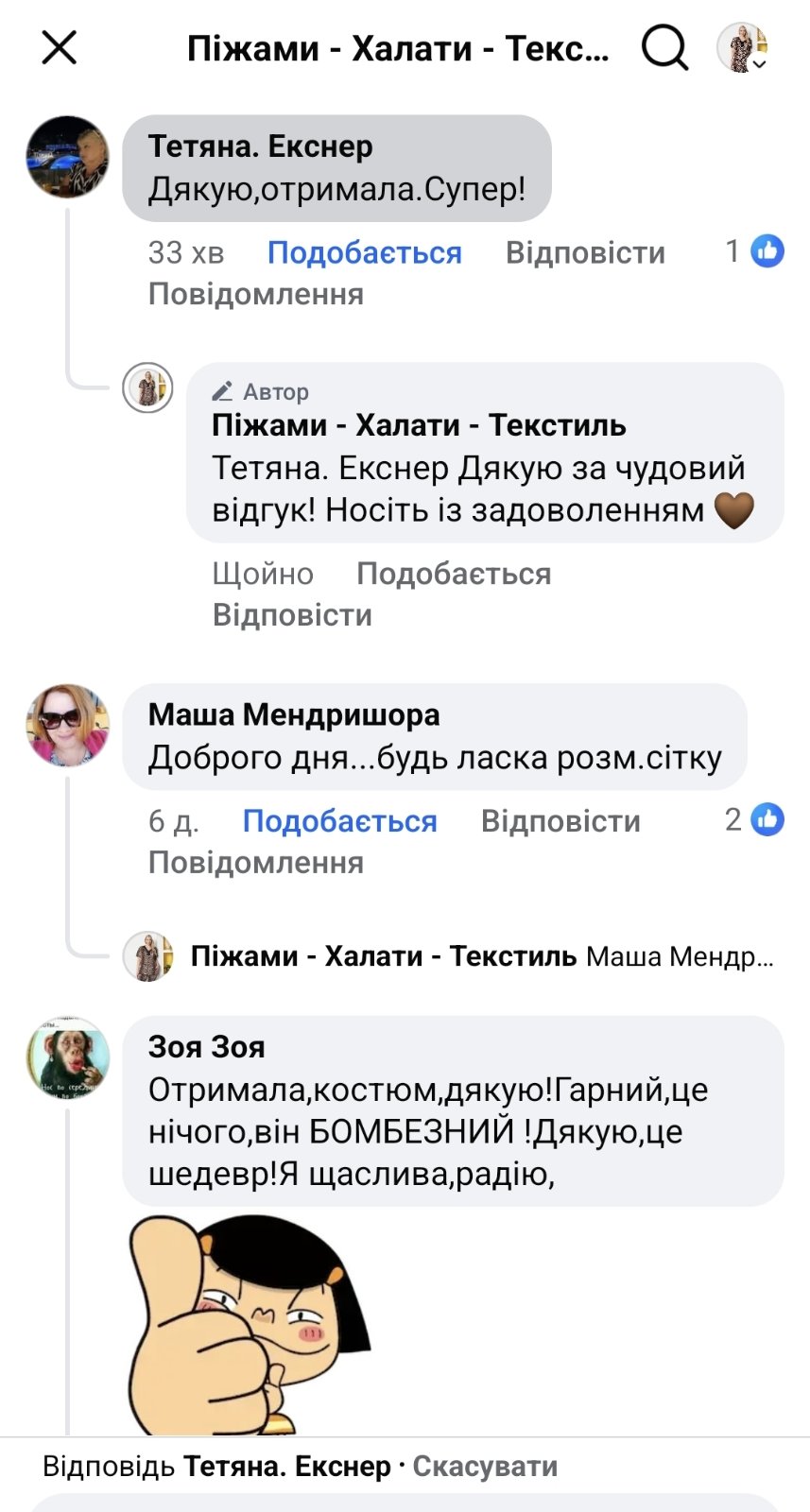Message Тетяна. Екснер via Повідомлення link

click(255, 294)
